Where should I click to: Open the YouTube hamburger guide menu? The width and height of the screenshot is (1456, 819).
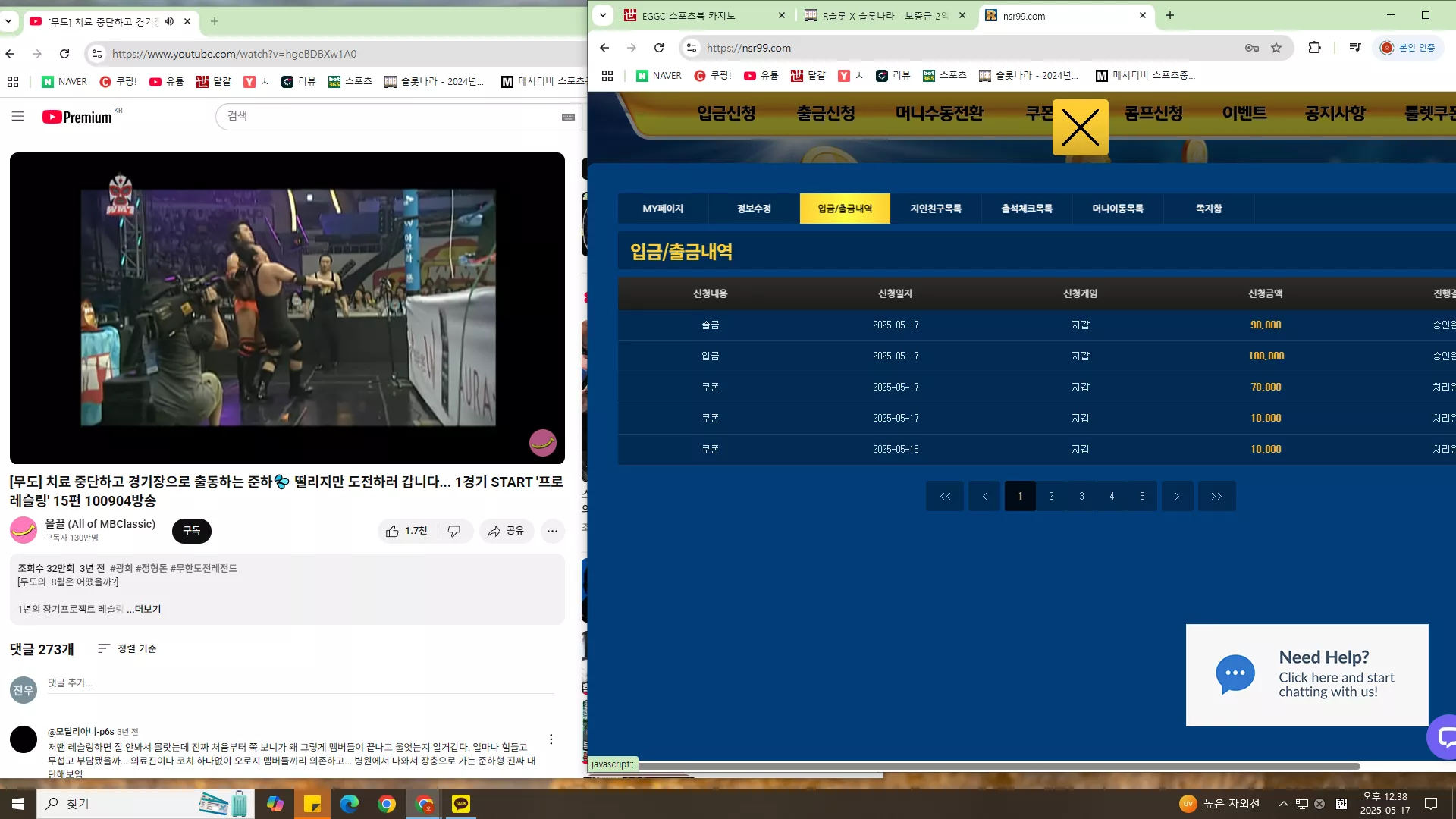pyautogui.click(x=18, y=117)
